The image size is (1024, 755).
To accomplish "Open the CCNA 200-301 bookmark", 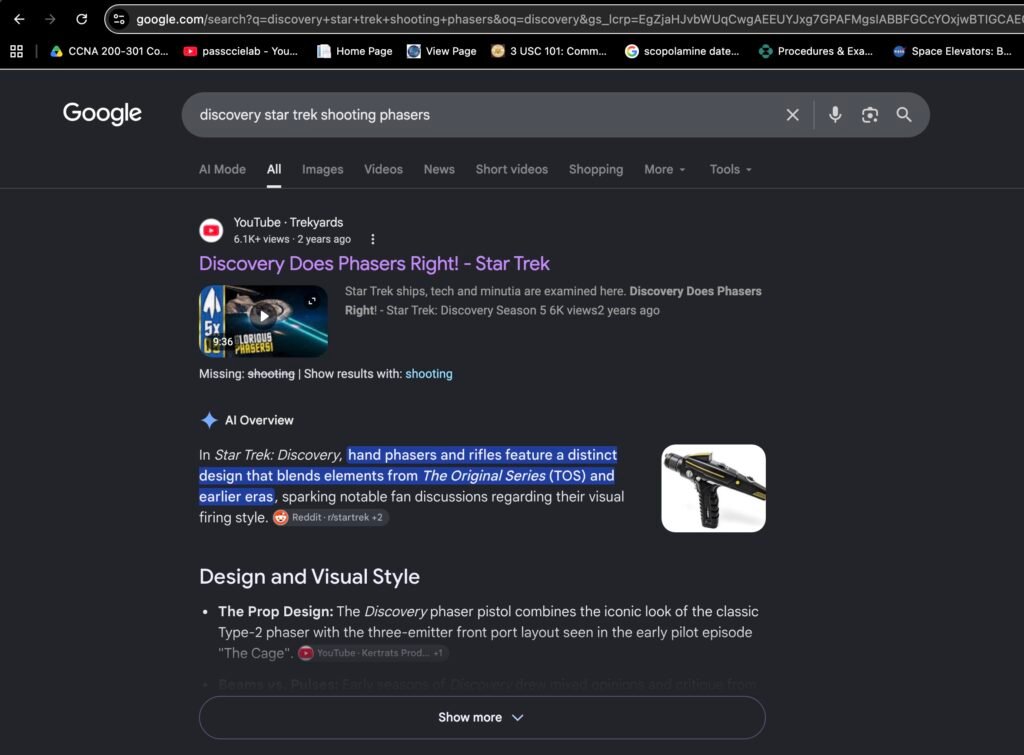I will pyautogui.click(x=110, y=51).
